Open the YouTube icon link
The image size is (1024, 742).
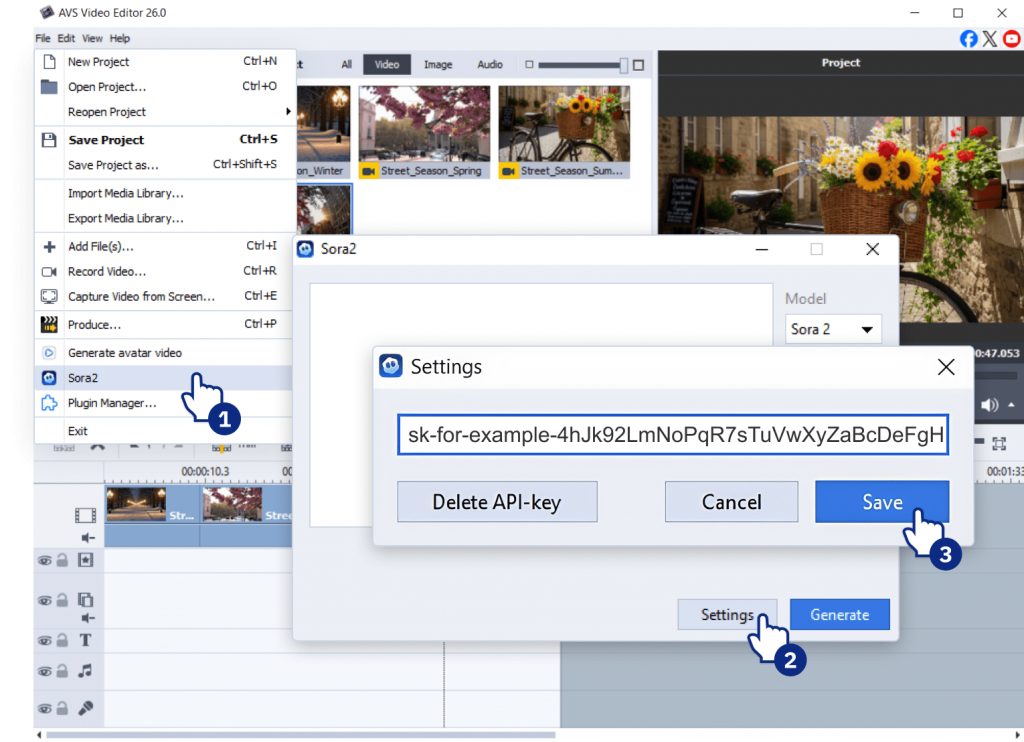click(x=1012, y=39)
